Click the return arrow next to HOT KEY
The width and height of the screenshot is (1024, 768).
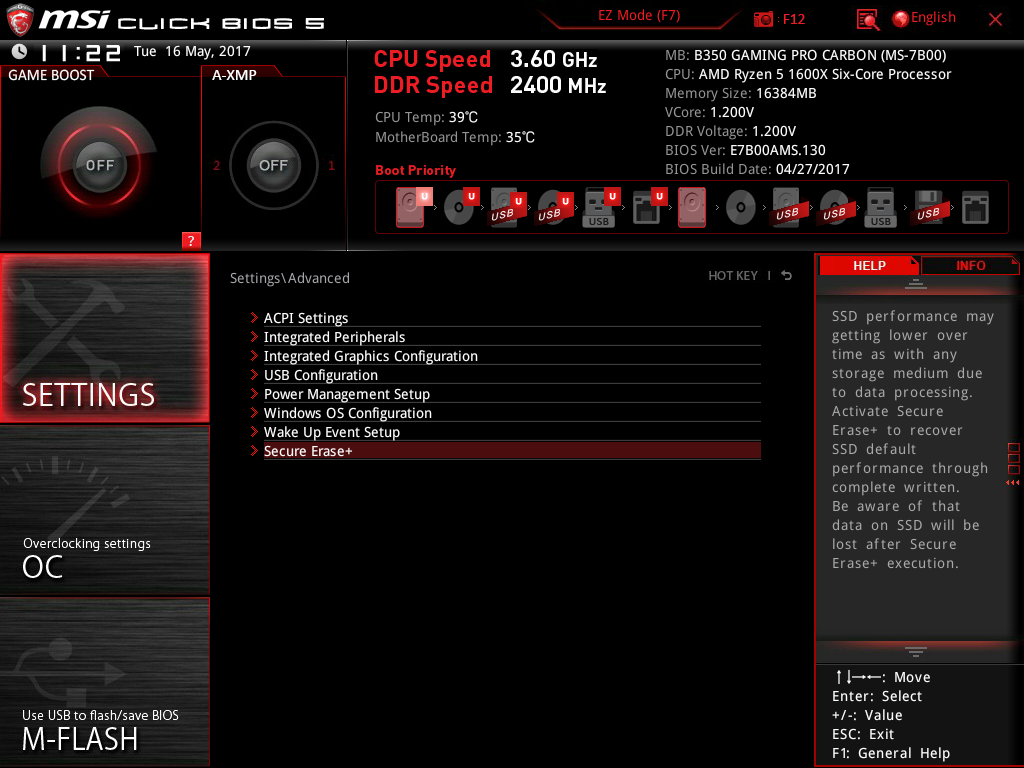pyautogui.click(x=786, y=276)
